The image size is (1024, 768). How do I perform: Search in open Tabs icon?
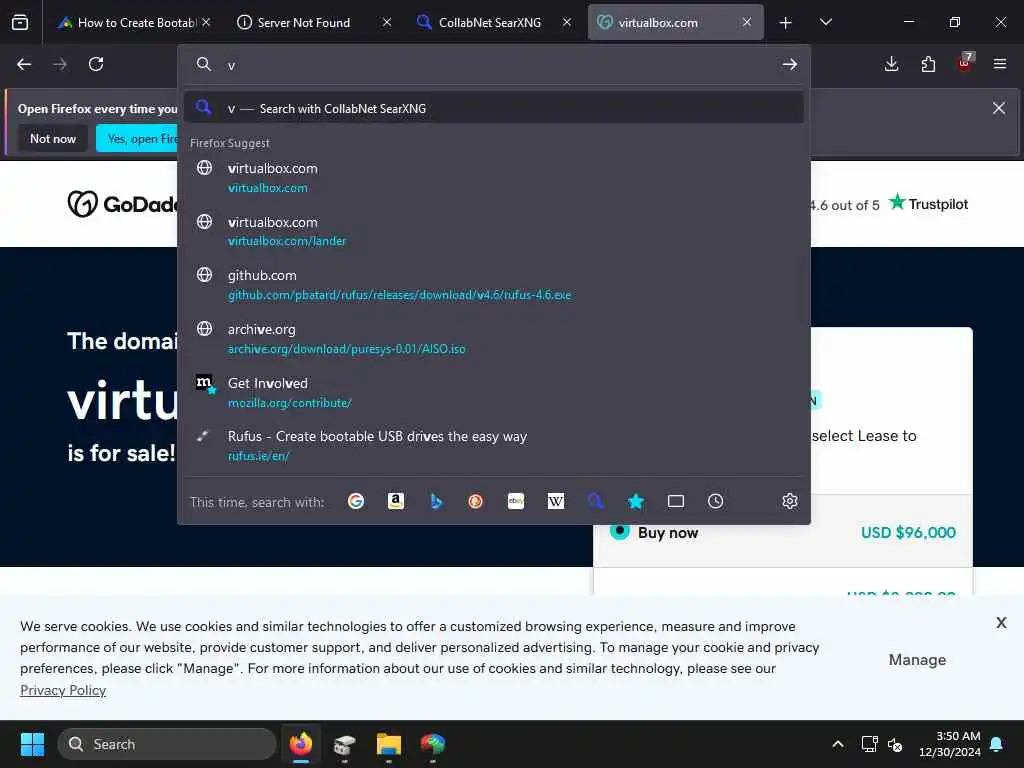(x=676, y=501)
